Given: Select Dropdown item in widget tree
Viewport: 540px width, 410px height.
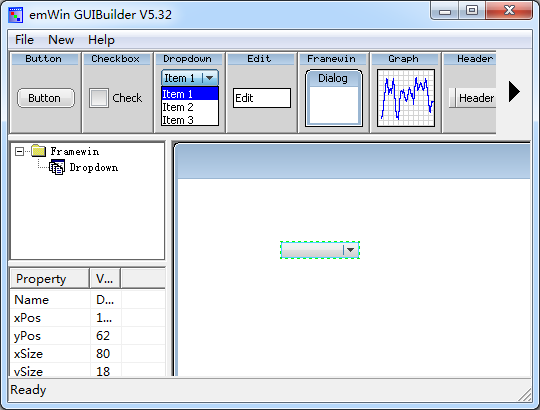Looking at the screenshot, I should click(94, 168).
